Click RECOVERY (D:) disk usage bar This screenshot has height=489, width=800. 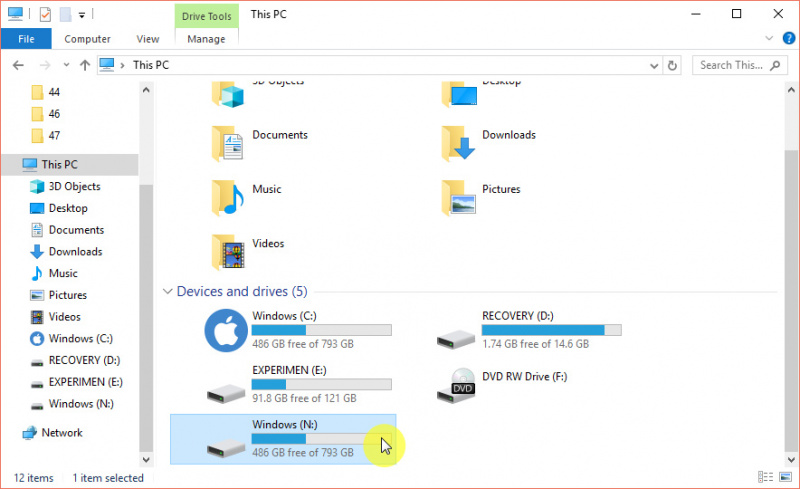[552, 330]
